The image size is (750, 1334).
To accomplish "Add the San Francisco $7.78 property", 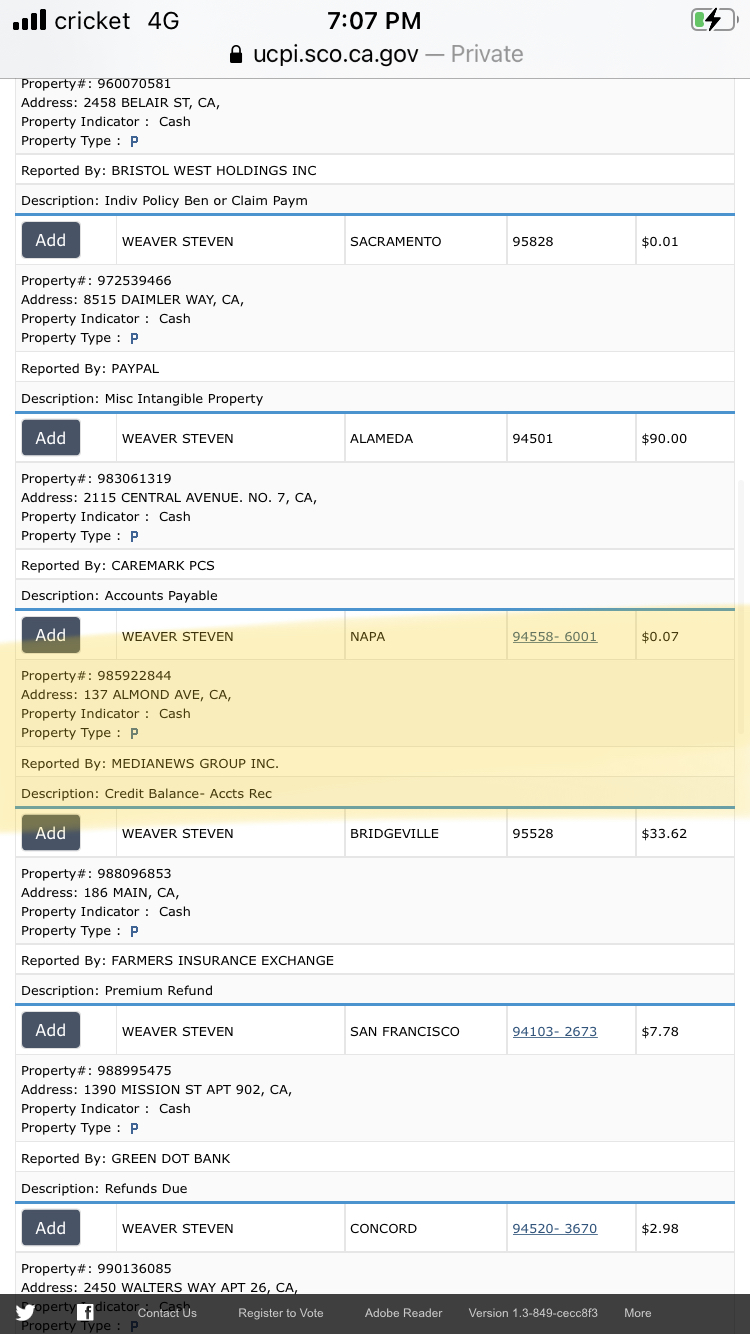I will (x=51, y=1031).
